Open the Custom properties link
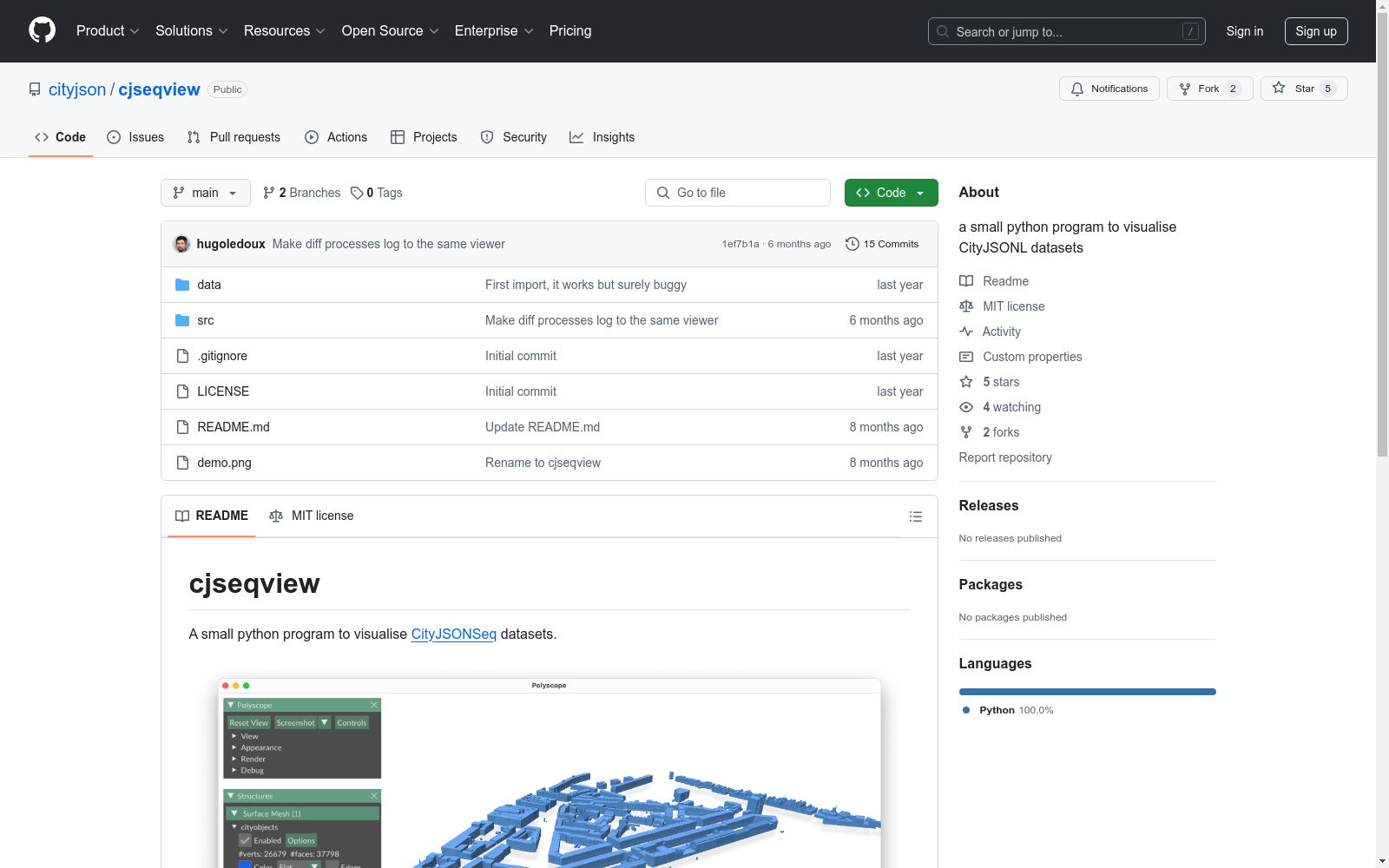The height and width of the screenshot is (868, 1389). coord(1032,357)
